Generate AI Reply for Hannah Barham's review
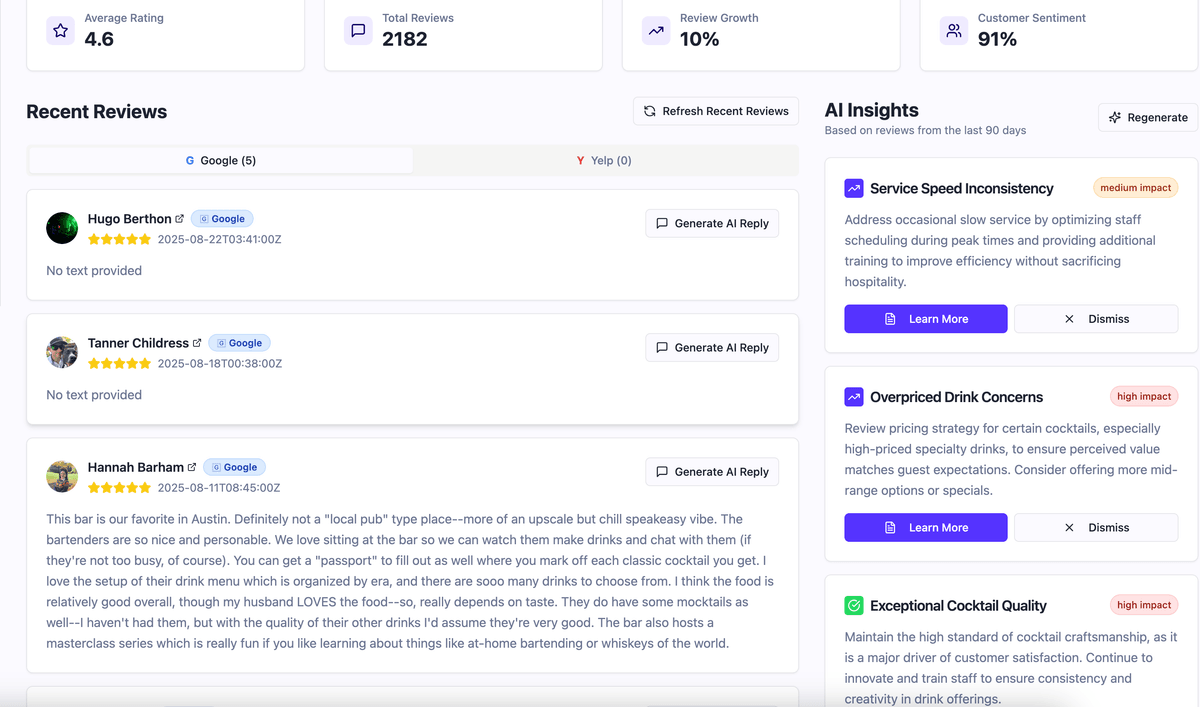 coord(712,472)
